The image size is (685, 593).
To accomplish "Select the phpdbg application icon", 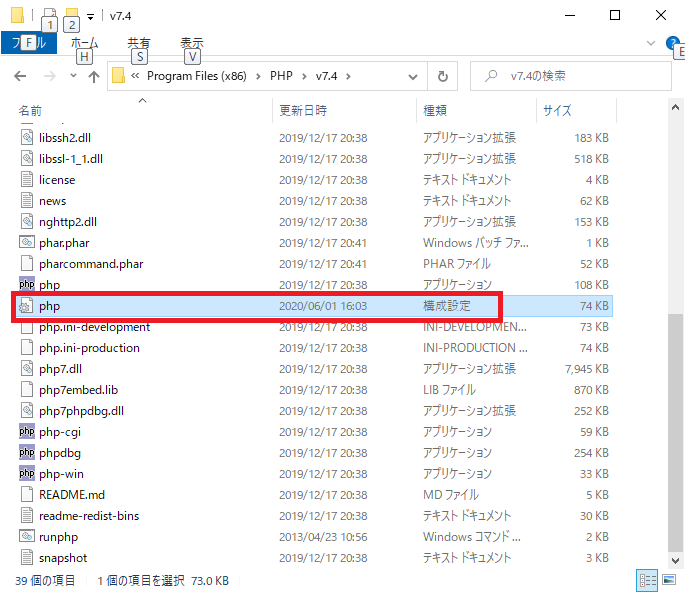I will (x=27, y=452).
